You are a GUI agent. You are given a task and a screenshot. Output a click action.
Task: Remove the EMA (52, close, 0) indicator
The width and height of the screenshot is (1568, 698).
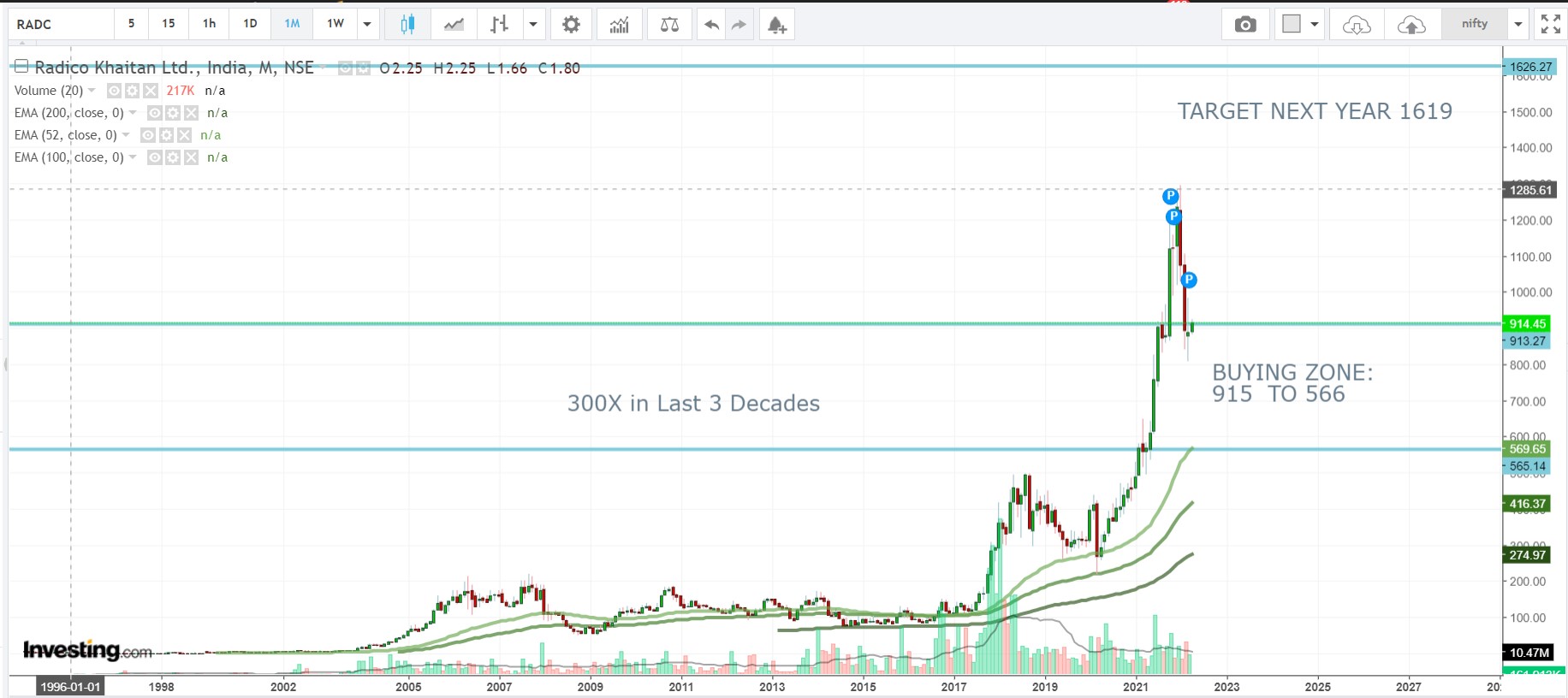[x=184, y=135]
